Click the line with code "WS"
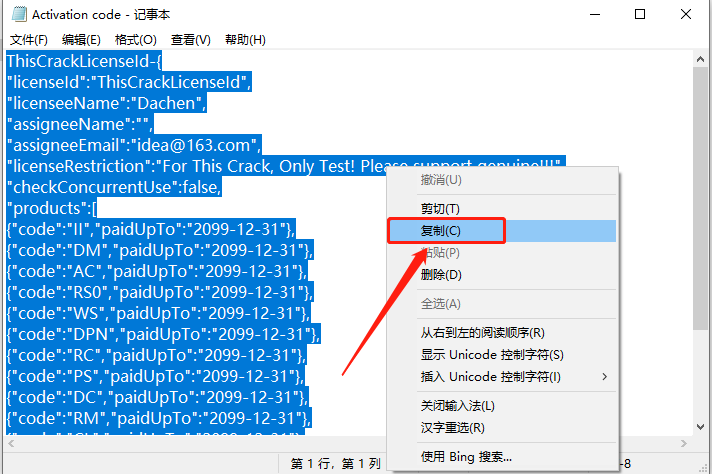This screenshot has width=712, height=474. (x=158, y=313)
